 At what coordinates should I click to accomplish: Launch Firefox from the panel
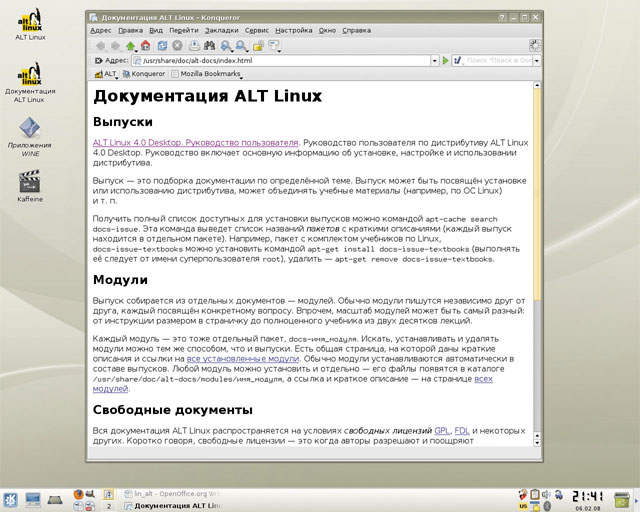click(x=78, y=494)
